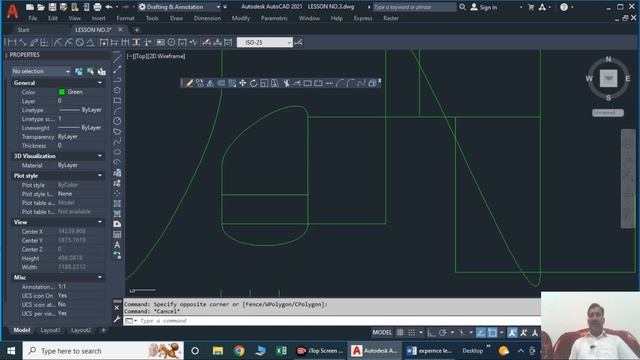Click the Select Objects icon in Properties
Image resolution: width=640 pixels, height=360 pixels.
[x=90, y=71]
